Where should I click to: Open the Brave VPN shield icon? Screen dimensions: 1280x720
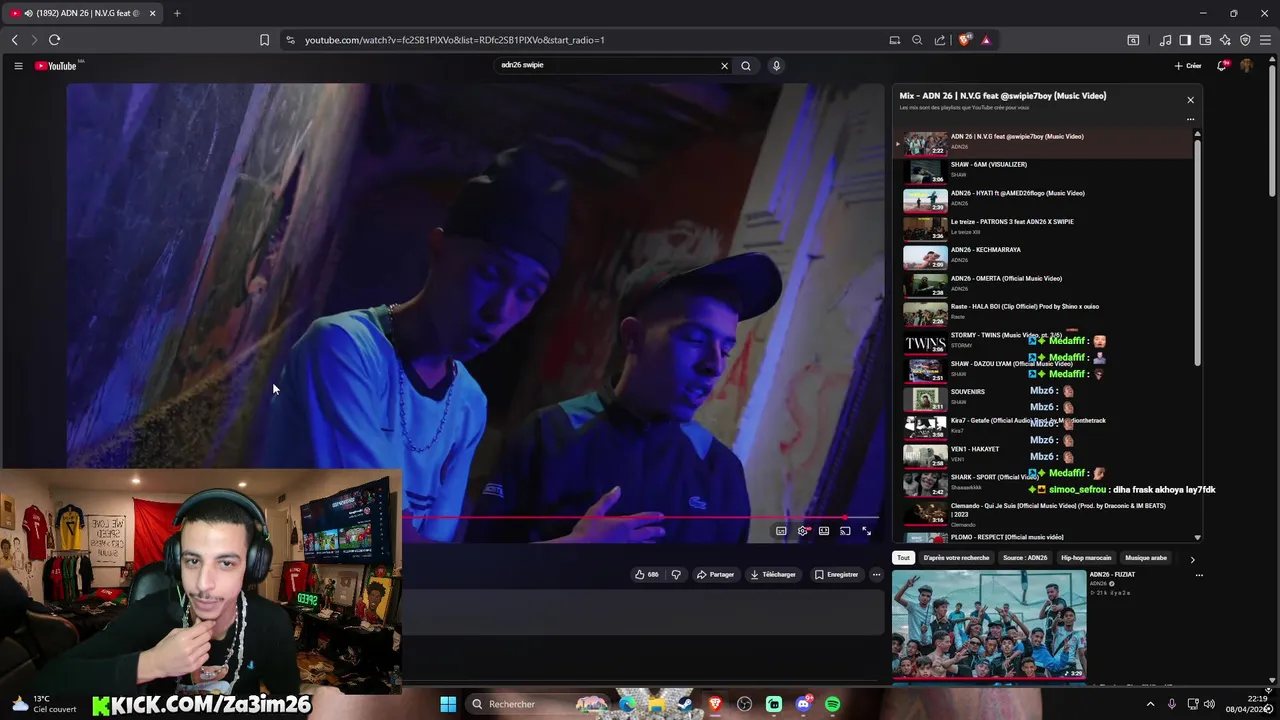tap(1245, 40)
